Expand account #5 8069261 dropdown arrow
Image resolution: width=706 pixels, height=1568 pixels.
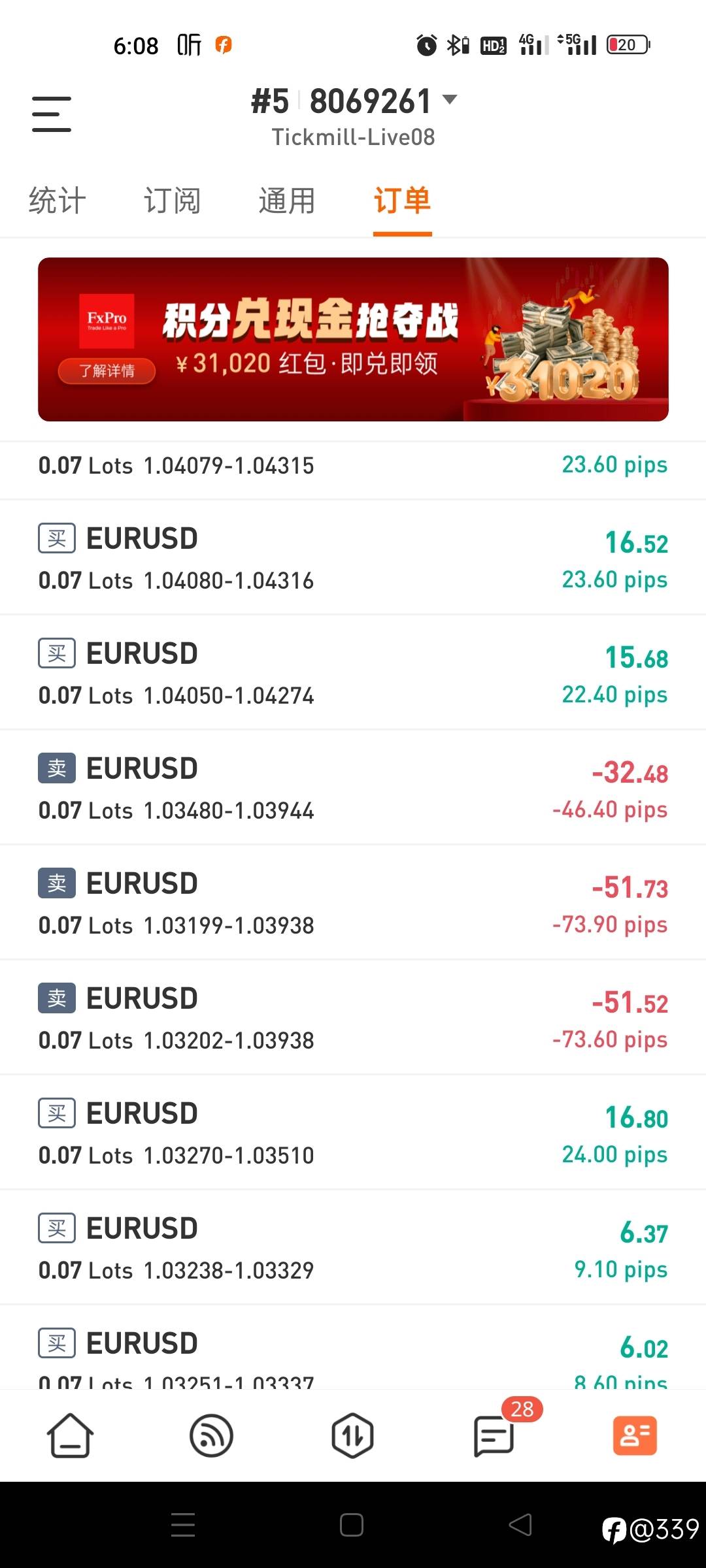(450, 99)
